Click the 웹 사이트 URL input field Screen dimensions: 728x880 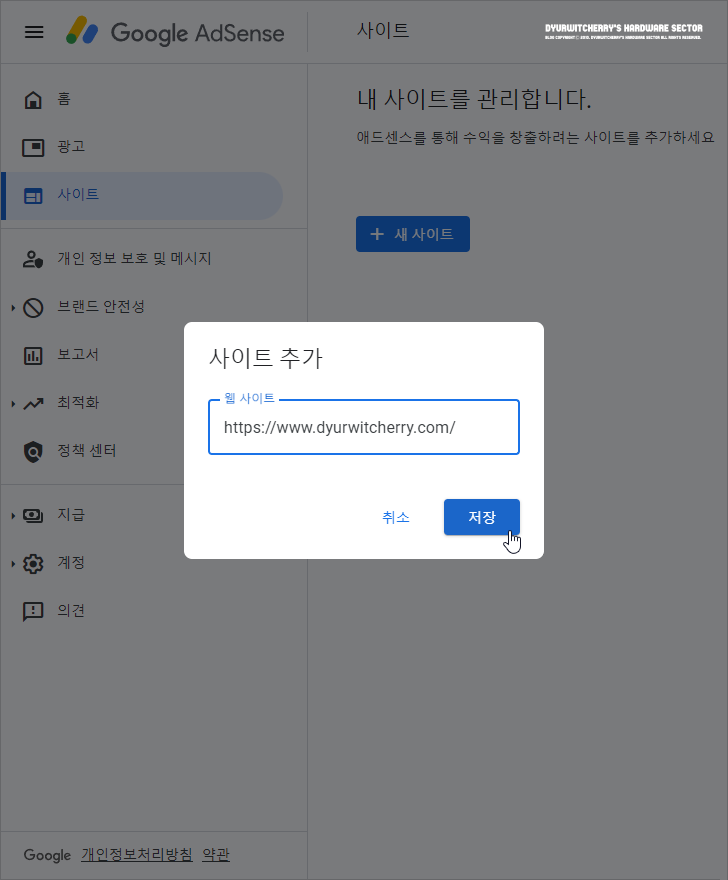[364, 427]
